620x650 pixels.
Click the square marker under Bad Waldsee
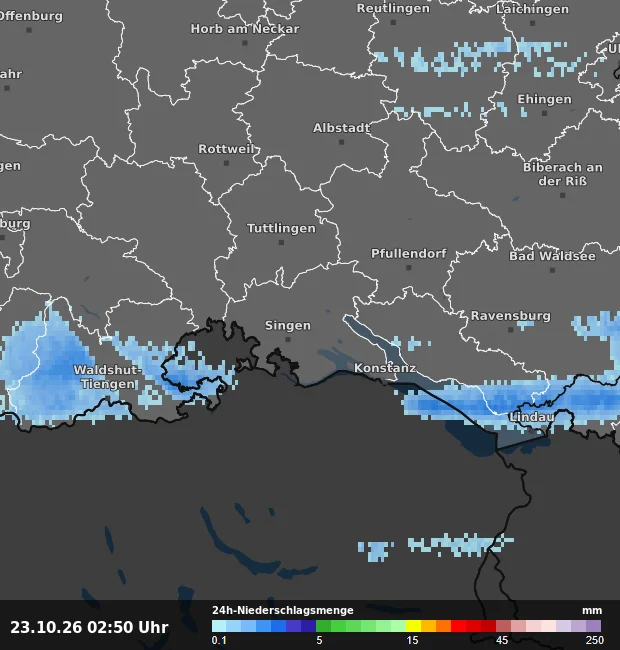point(552,270)
